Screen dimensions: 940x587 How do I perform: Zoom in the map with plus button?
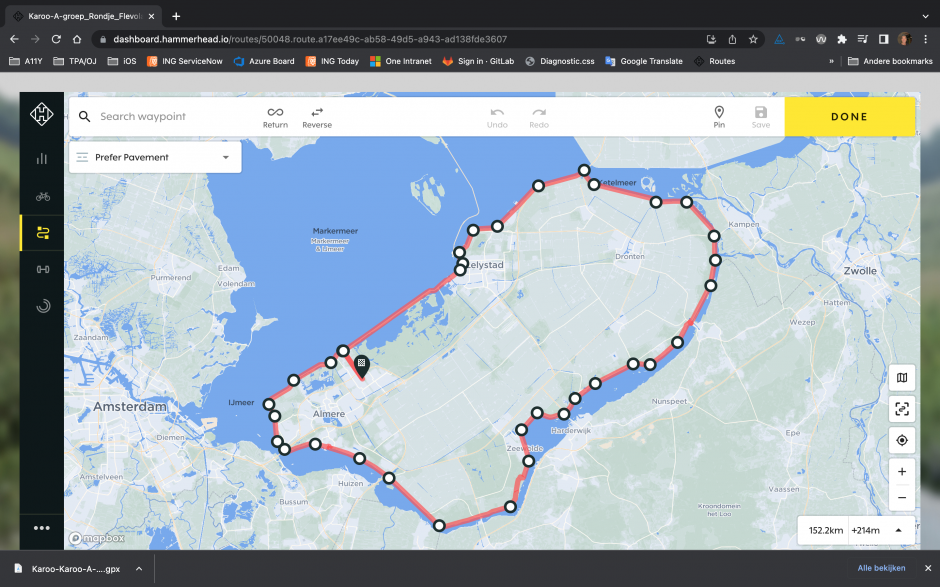pos(902,472)
